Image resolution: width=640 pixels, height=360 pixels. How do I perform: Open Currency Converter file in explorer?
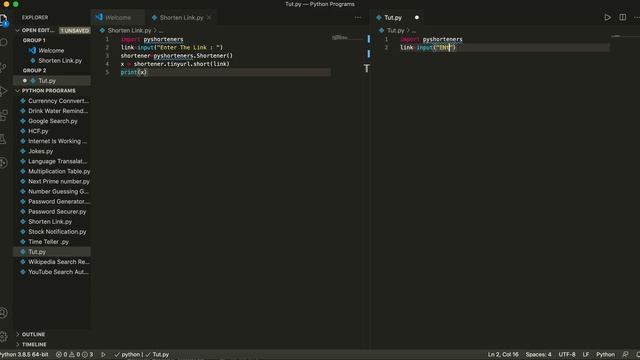(52, 101)
